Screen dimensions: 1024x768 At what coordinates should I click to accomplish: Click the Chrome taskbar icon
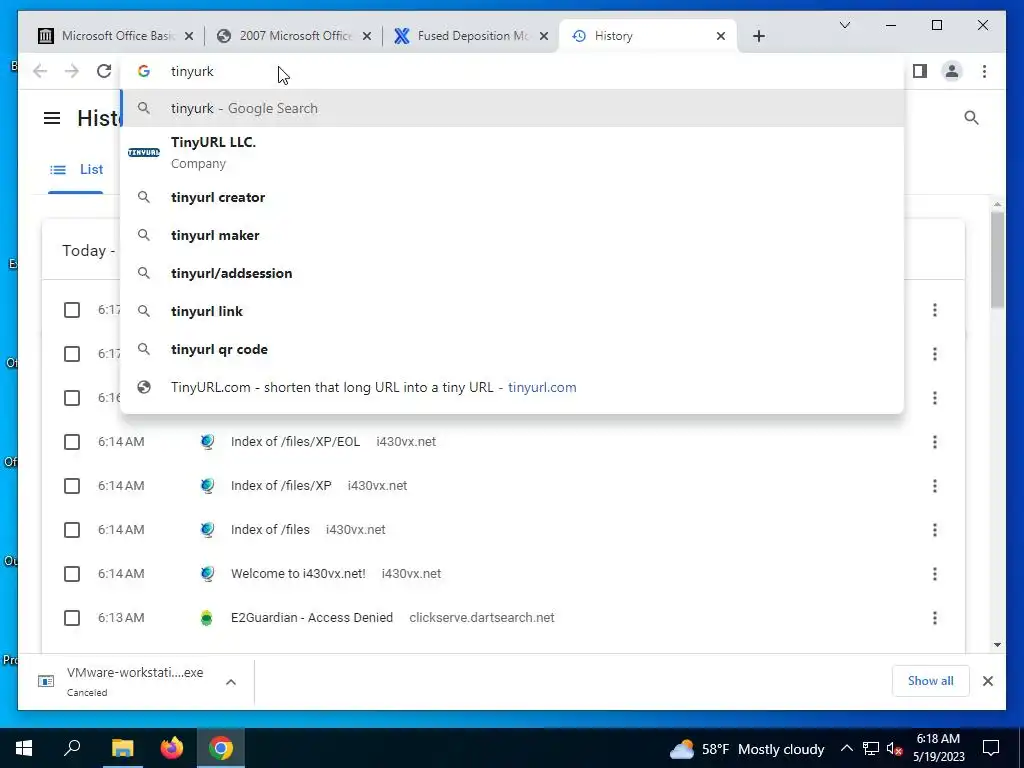(x=221, y=748)
